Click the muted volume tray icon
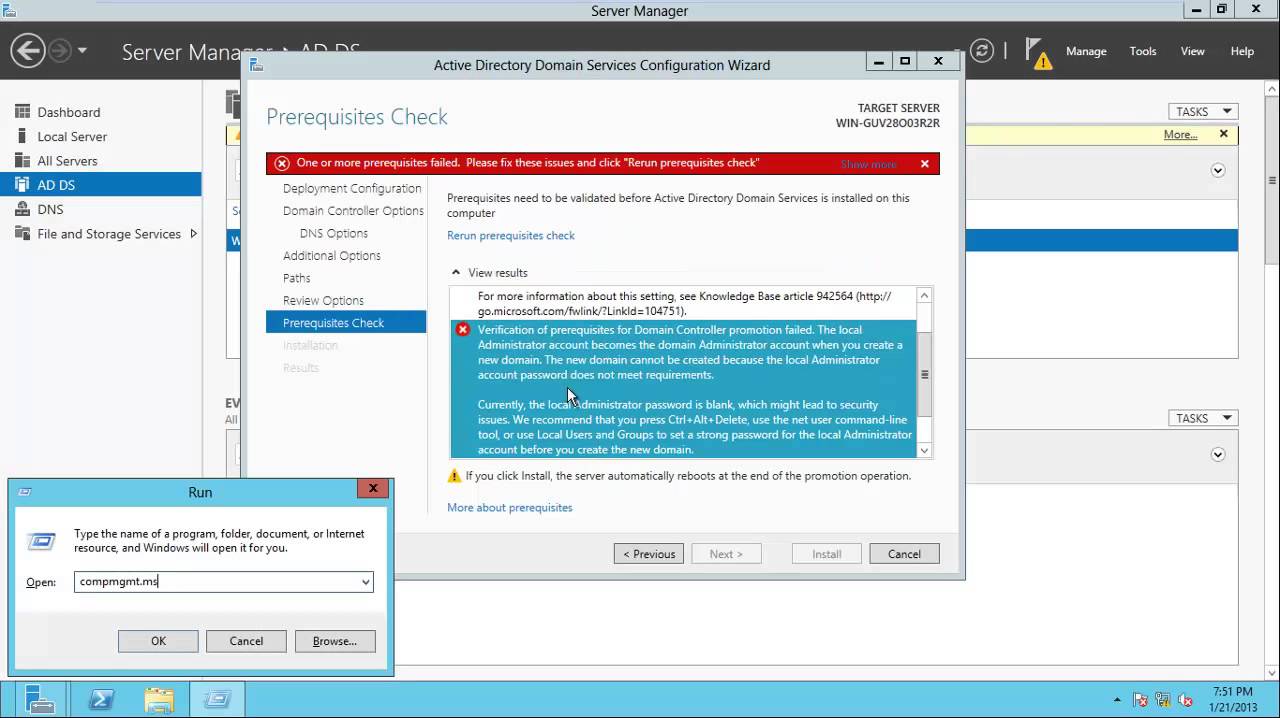The height and width of the screenshot is (718, 1280). coord(1186,700)
